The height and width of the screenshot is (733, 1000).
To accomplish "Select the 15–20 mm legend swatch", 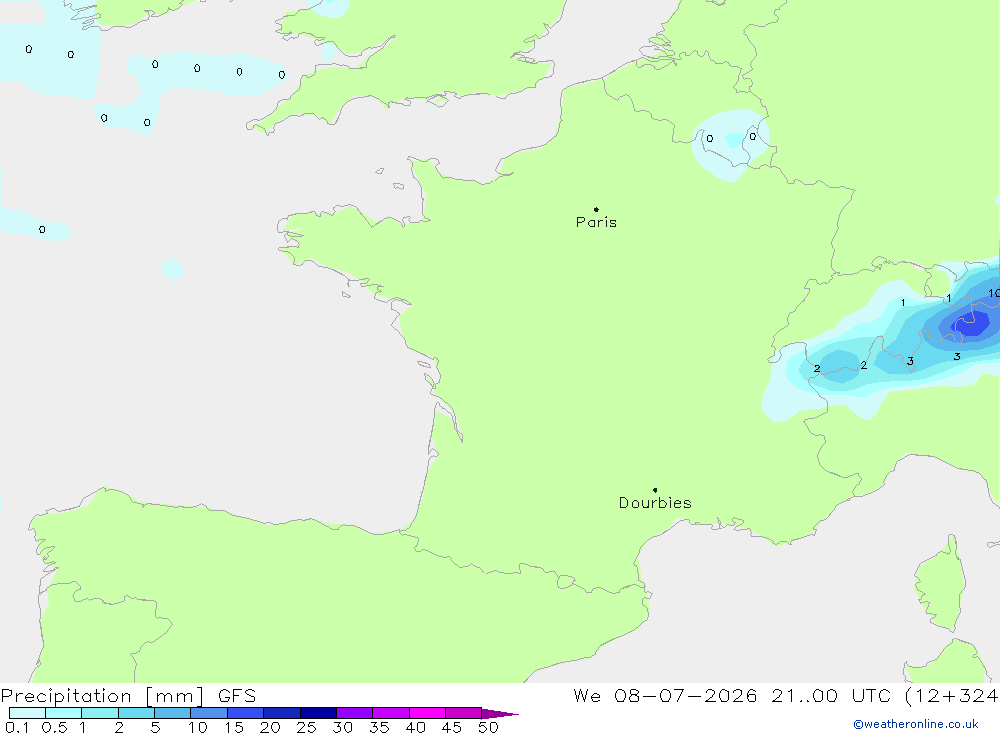I will pos(245,713).
